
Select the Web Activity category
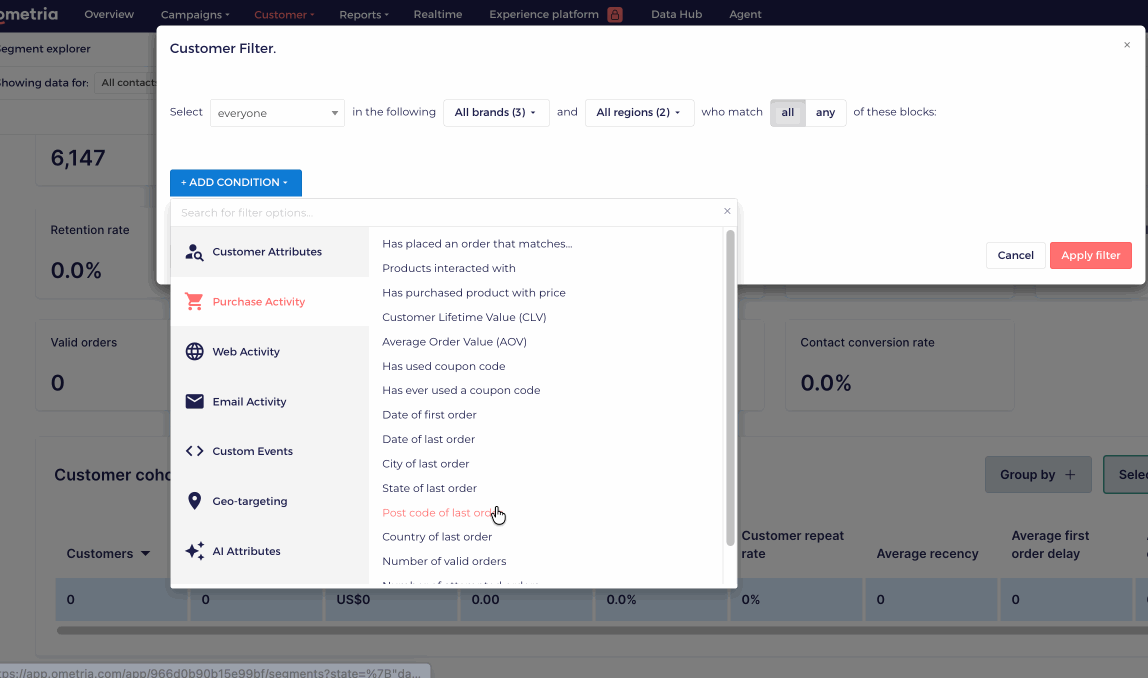(269, 351)
